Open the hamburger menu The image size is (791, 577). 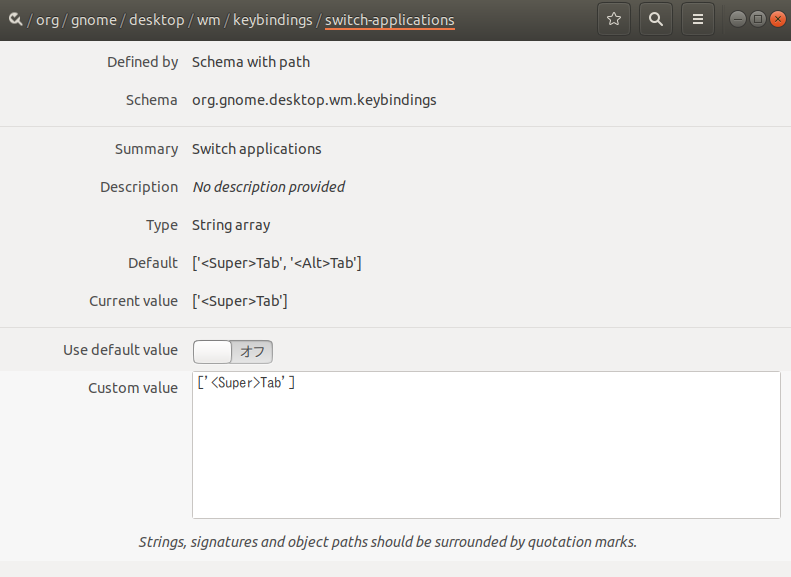pos(698,19)
